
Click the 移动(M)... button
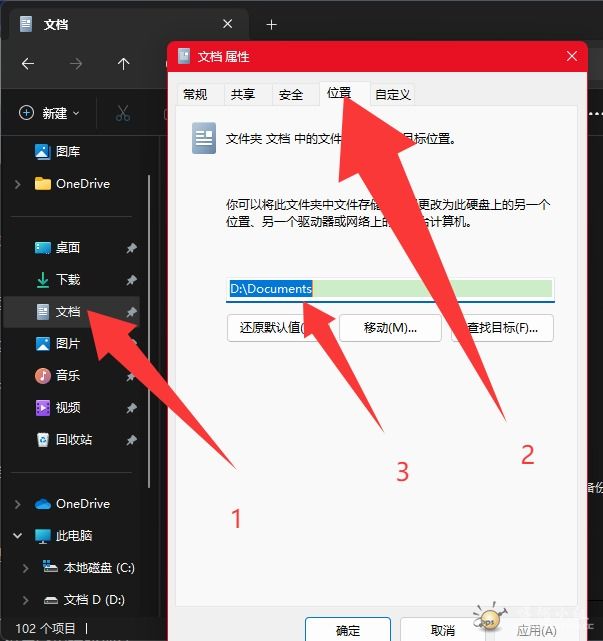tap(390, 328)
